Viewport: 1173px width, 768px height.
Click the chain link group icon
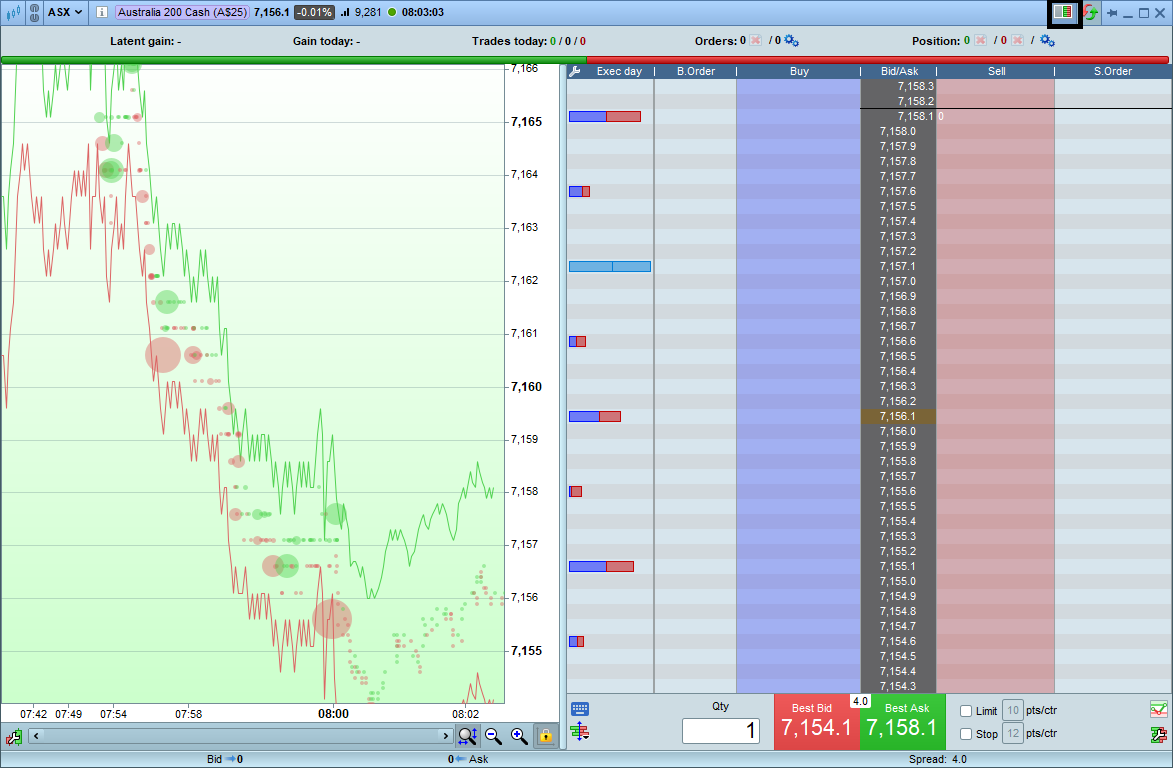click(x=34, y=13)
